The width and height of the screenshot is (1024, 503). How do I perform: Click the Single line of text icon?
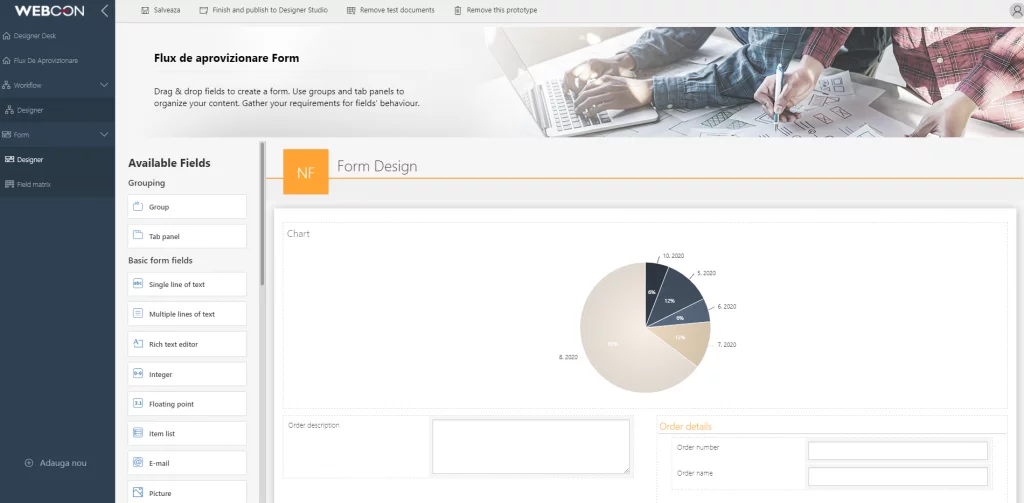[x=138, y=284]
